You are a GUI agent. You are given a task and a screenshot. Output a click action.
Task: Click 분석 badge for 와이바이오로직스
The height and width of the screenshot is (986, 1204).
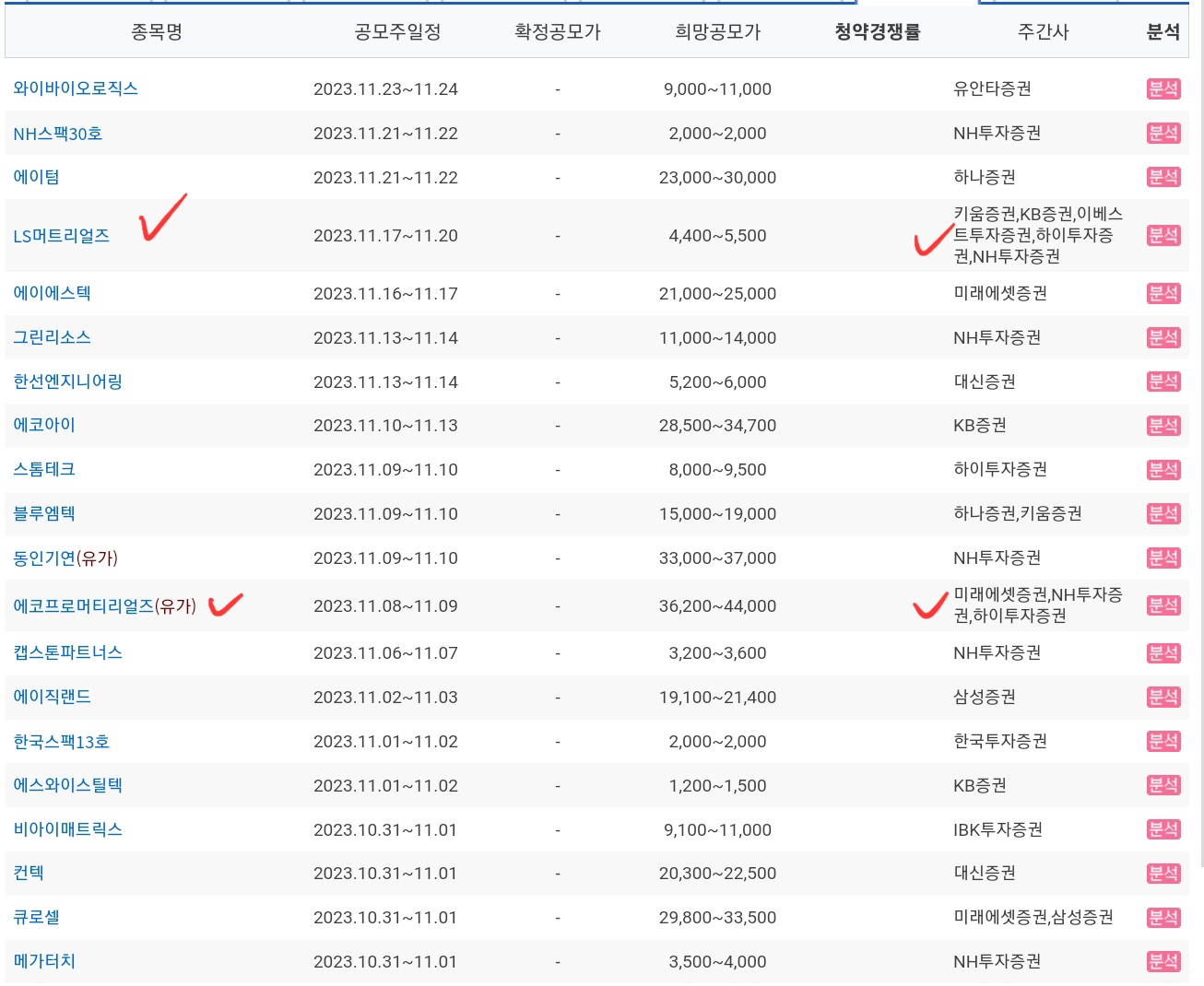pyautogui.click(x=1163, y=88)
